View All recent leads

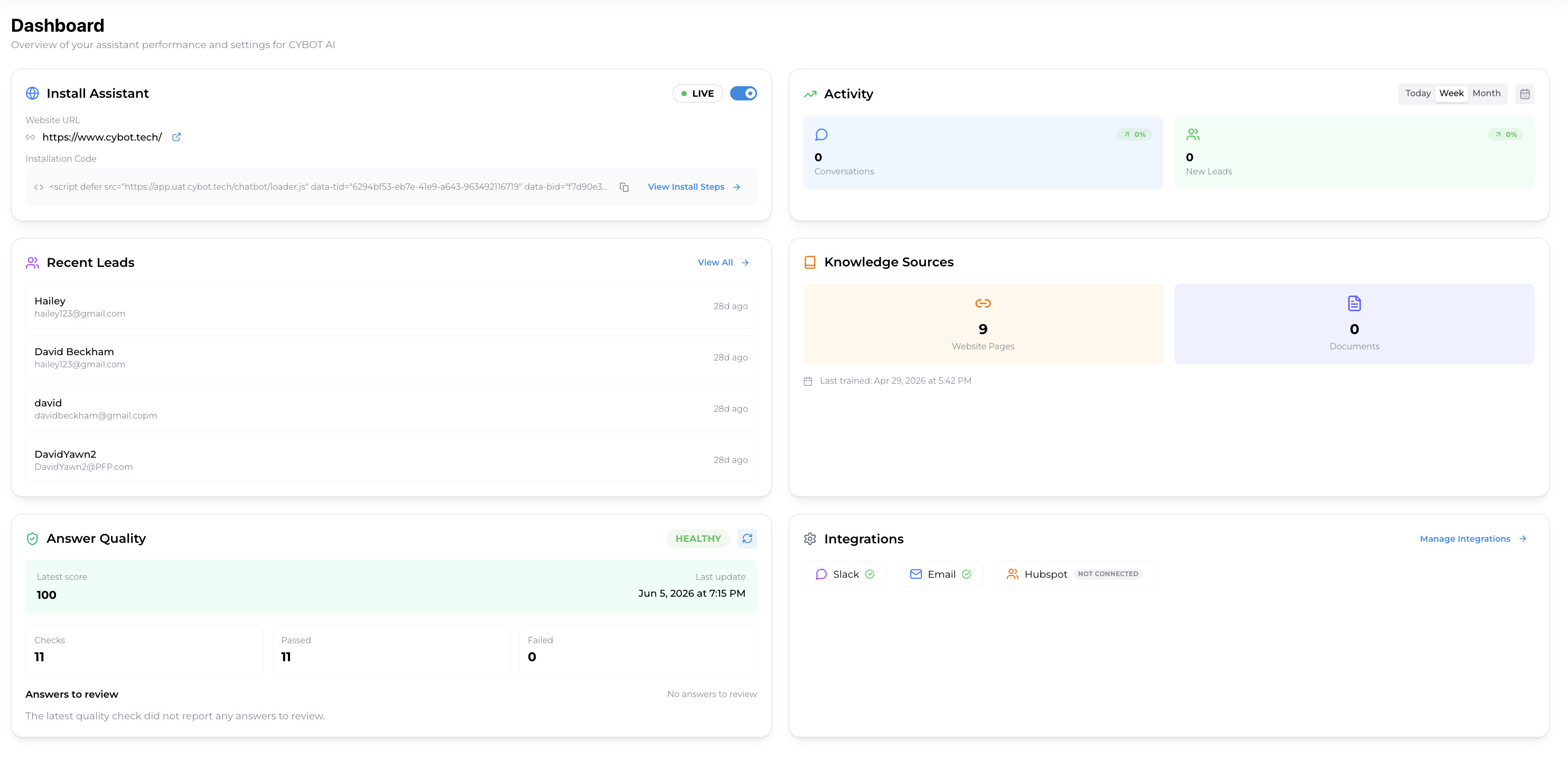point(723,263)
